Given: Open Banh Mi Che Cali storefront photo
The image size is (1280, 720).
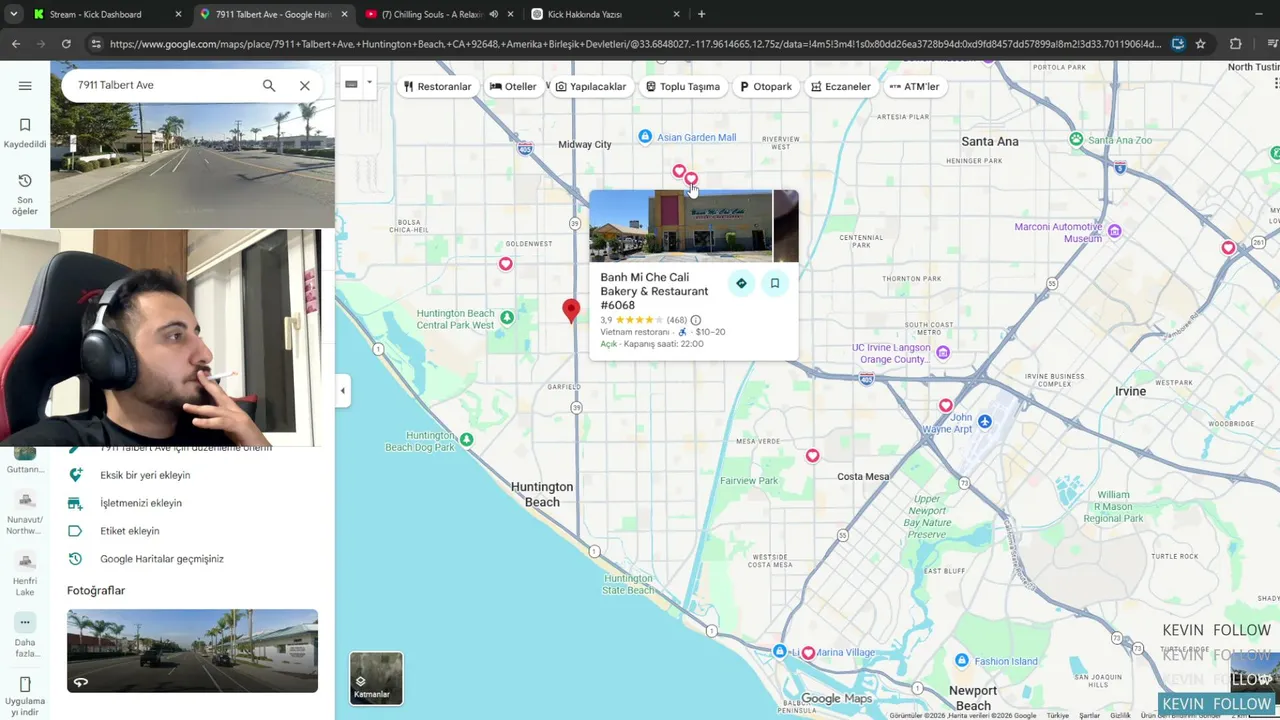Looking at the screenshot, I should [x=680, y=226].
